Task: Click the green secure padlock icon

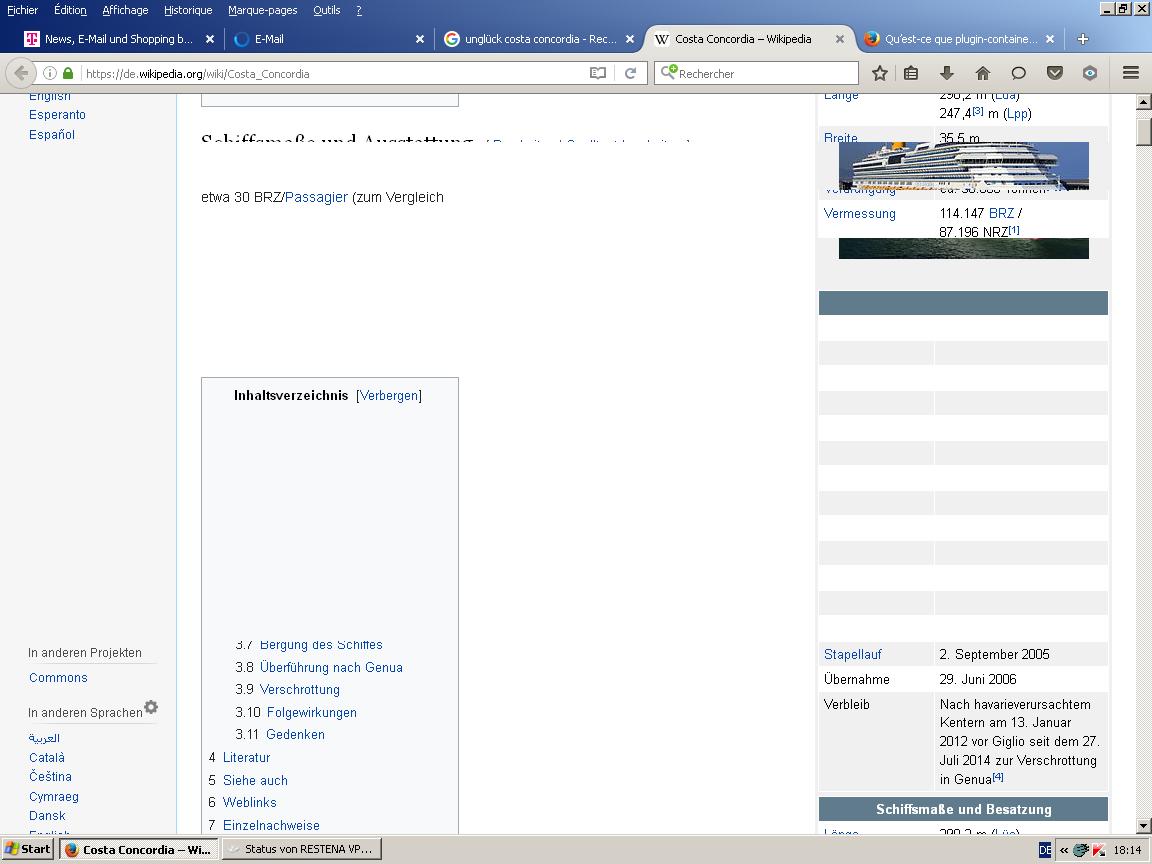Action: click(x=68, y=73)
